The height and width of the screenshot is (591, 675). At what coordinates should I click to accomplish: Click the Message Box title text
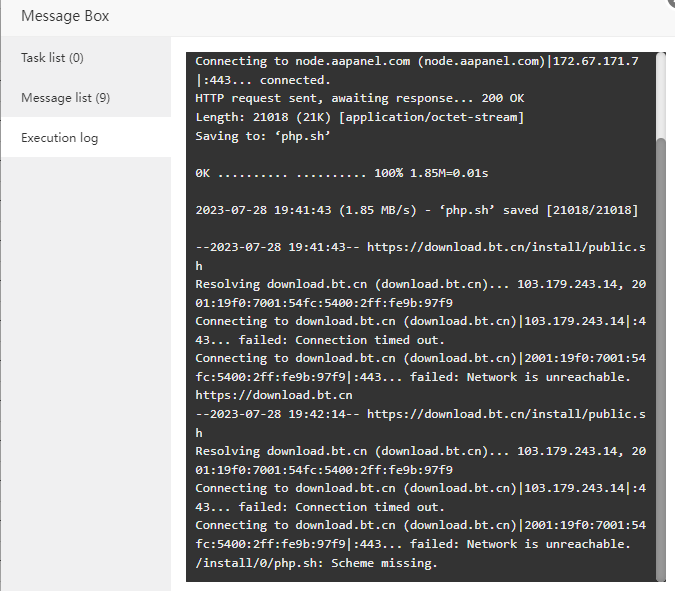click(x=65, y=16)
